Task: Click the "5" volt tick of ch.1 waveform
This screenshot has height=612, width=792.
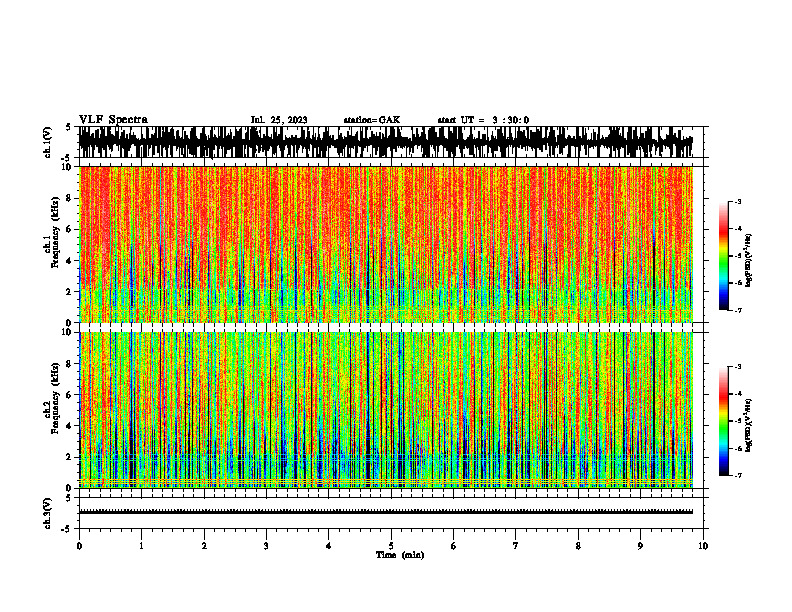Action: pos(68,128)
